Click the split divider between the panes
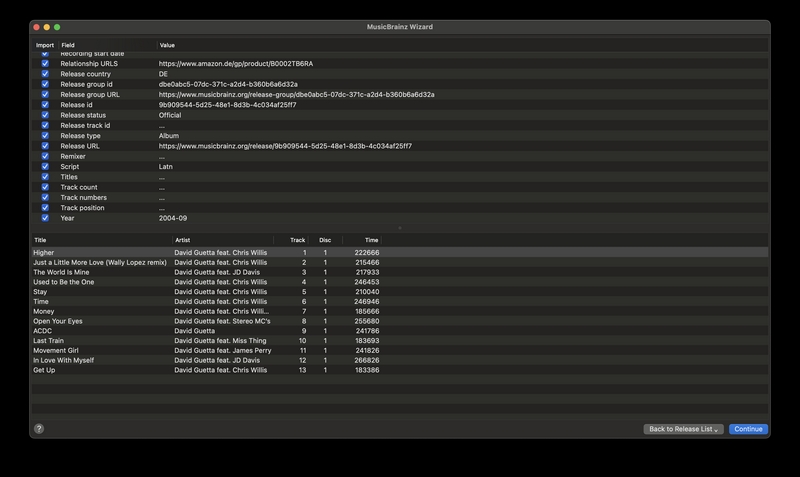The width and height of the screenshot is (800, 477). click(400, 228)
